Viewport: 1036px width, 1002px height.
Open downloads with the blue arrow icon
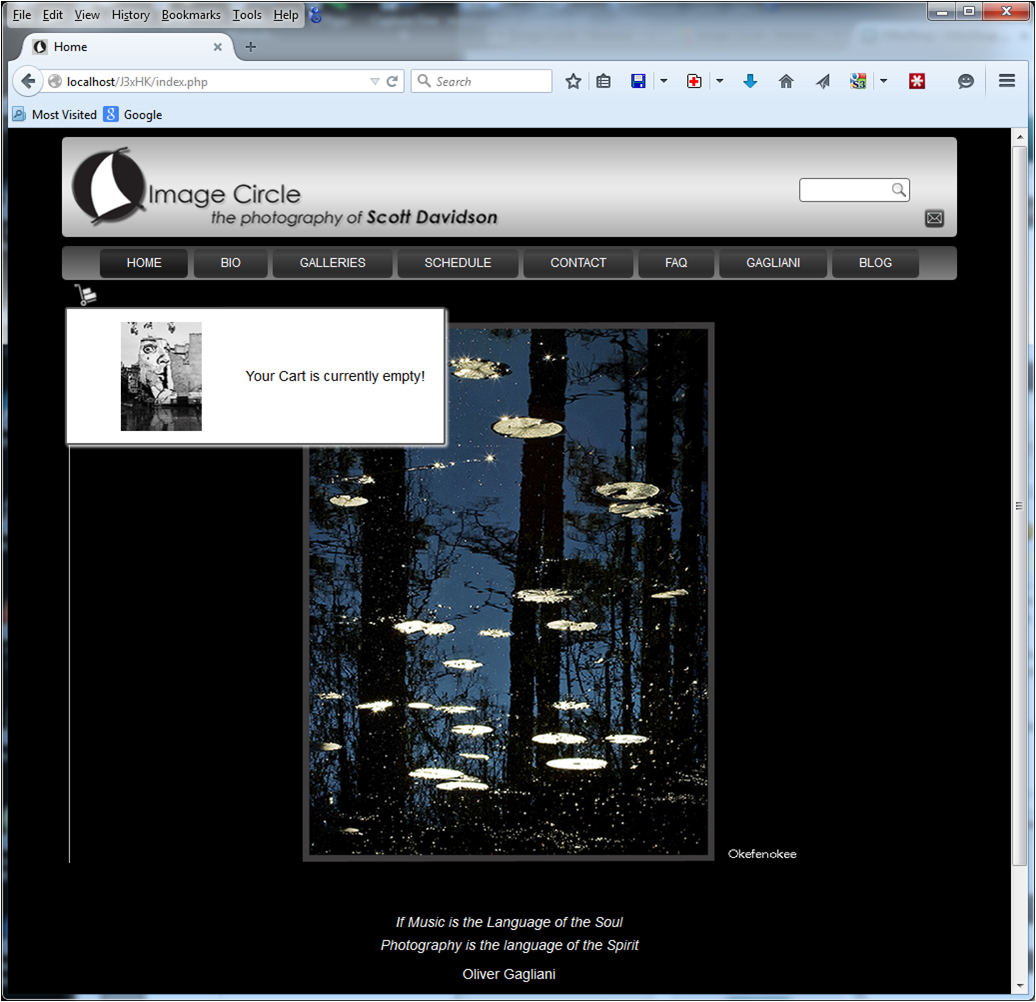[x=750, y=81]
